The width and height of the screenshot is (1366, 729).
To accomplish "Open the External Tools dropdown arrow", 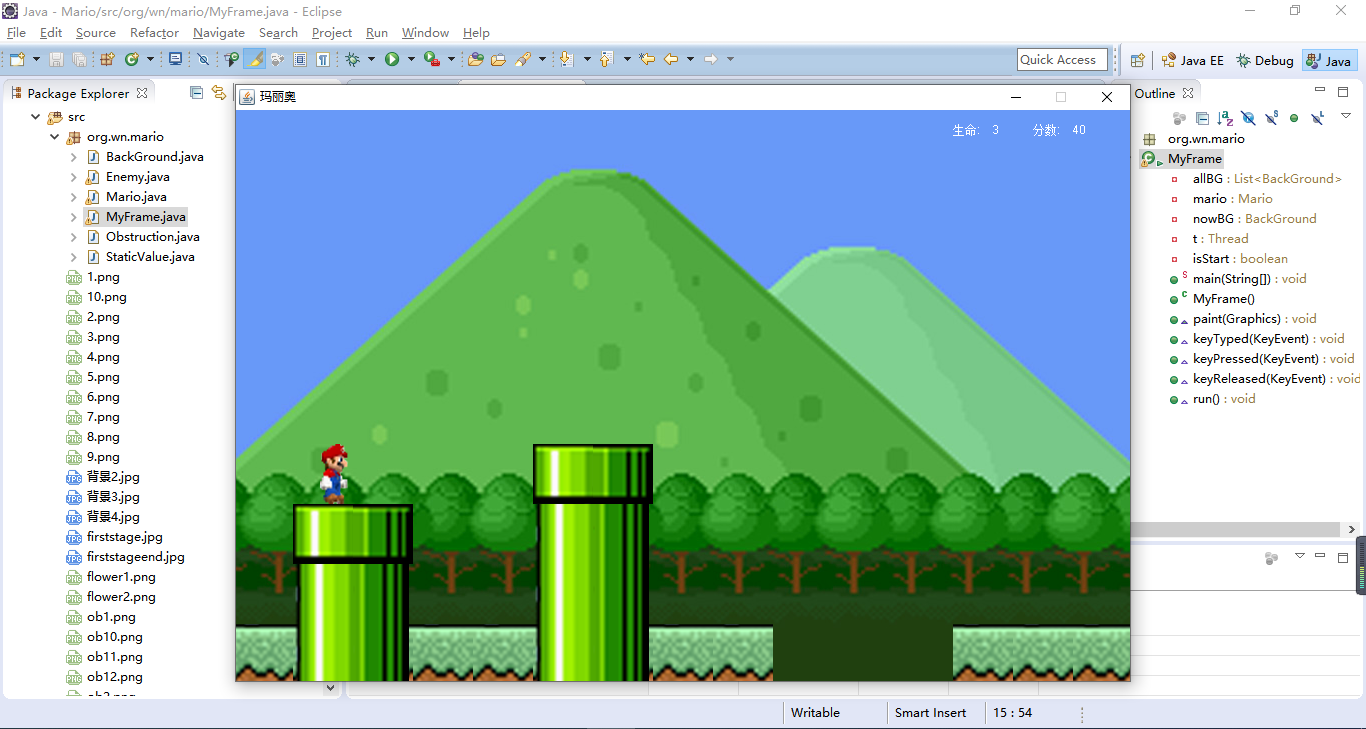I will tap(451, 60).
